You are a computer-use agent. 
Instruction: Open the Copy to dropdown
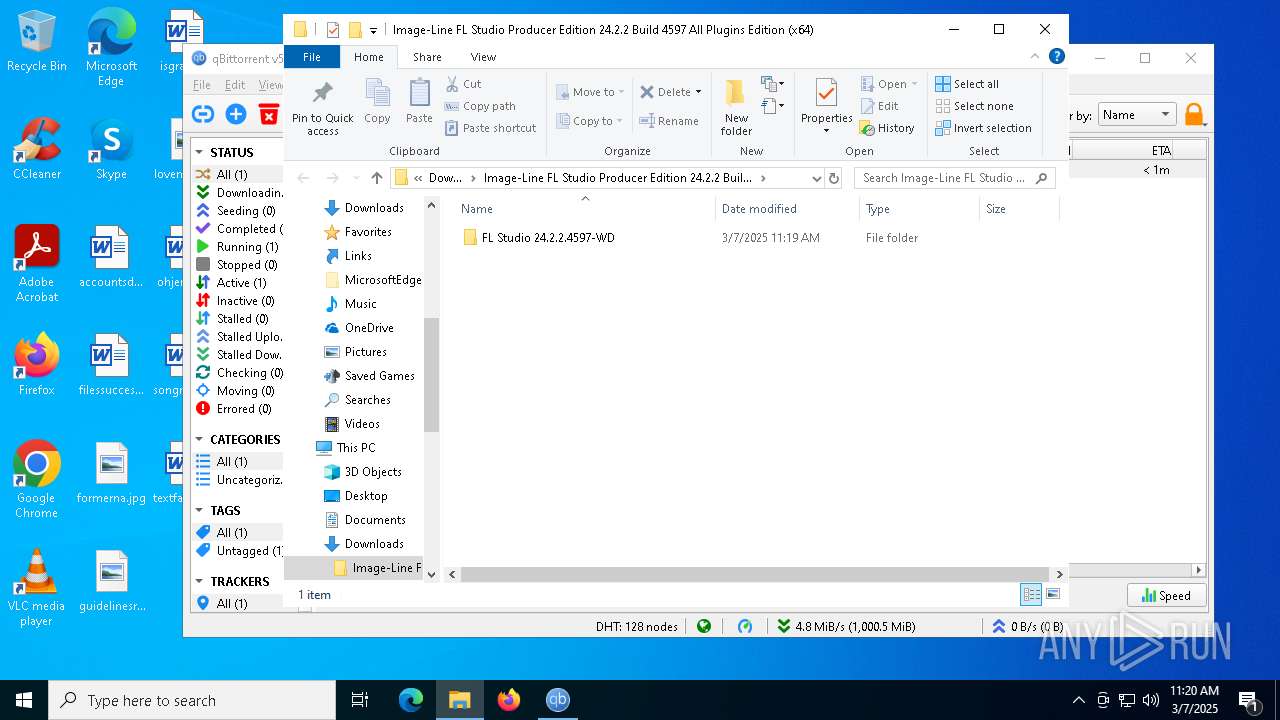[x=590, y=121]
